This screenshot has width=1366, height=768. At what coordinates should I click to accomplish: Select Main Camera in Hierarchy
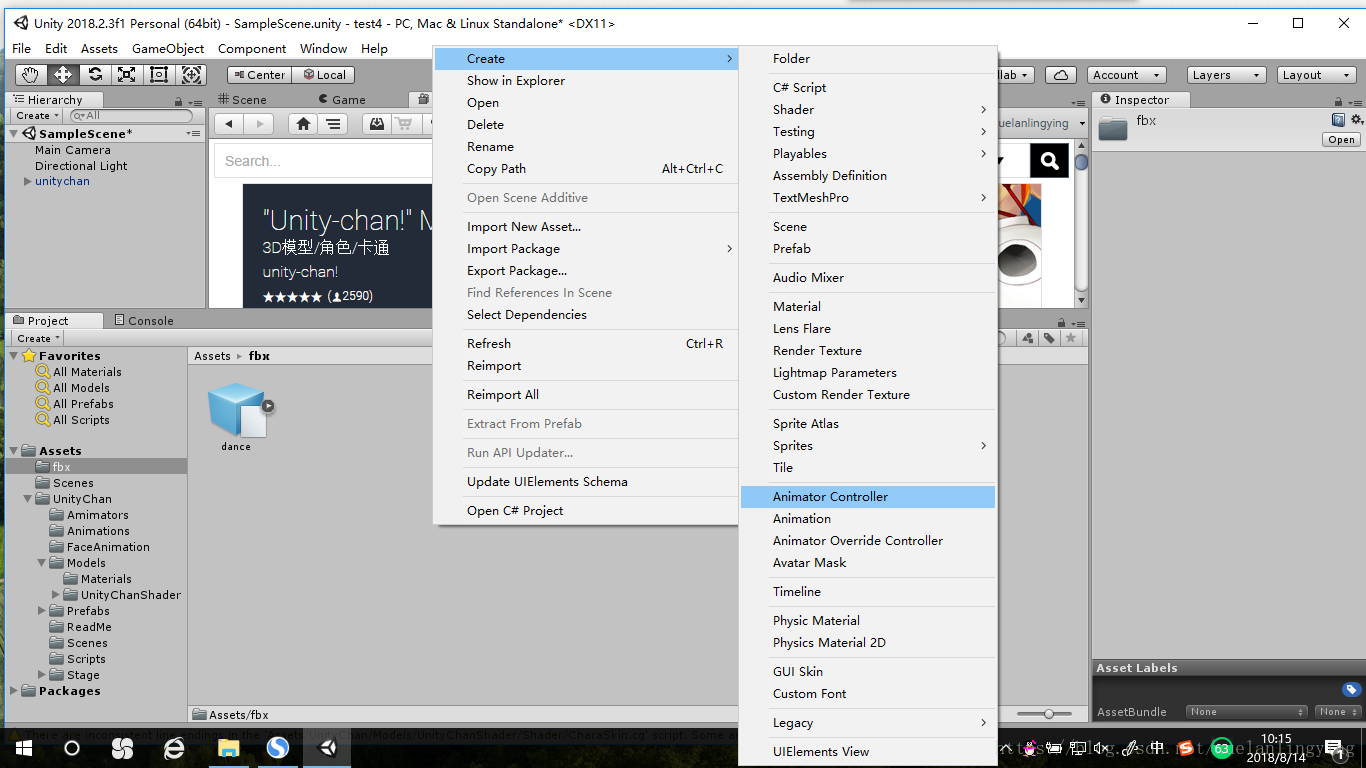(x=73, y=149)
